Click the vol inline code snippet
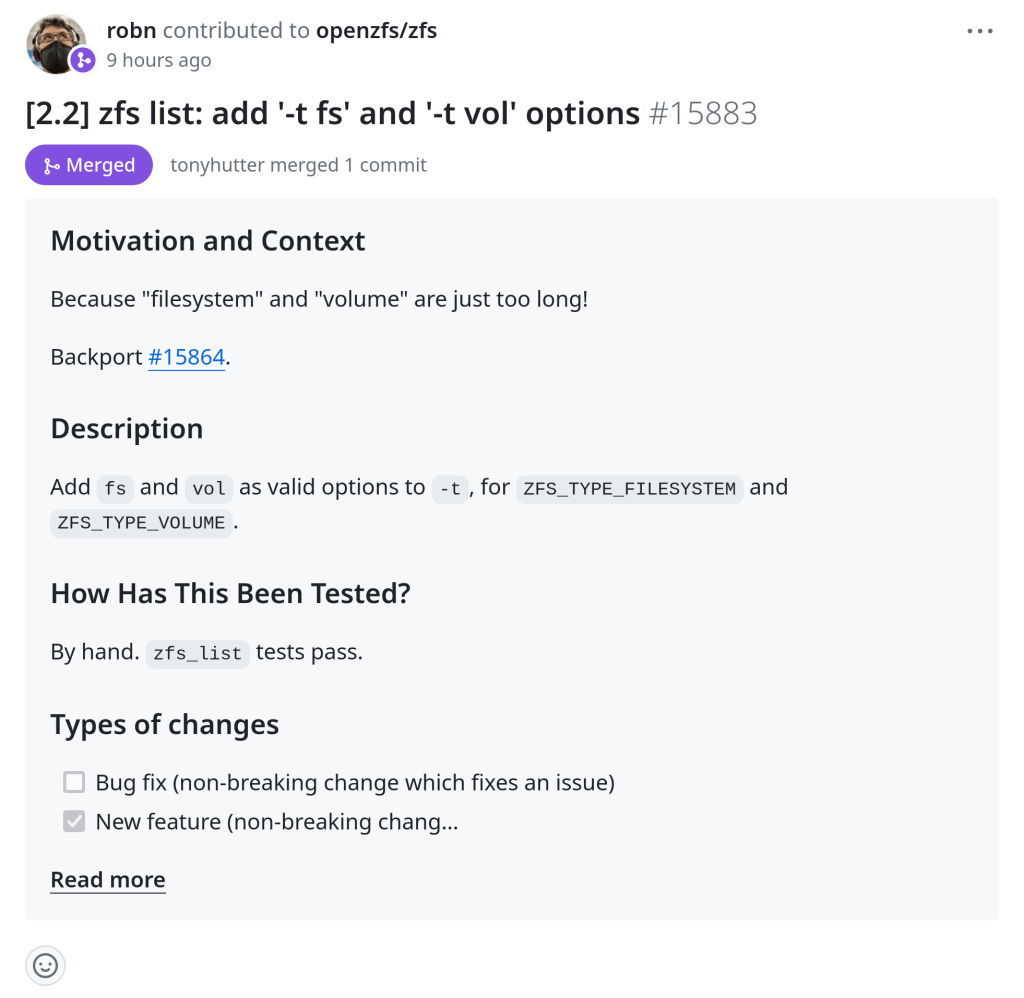The image size is (1024, 998). 209,489
